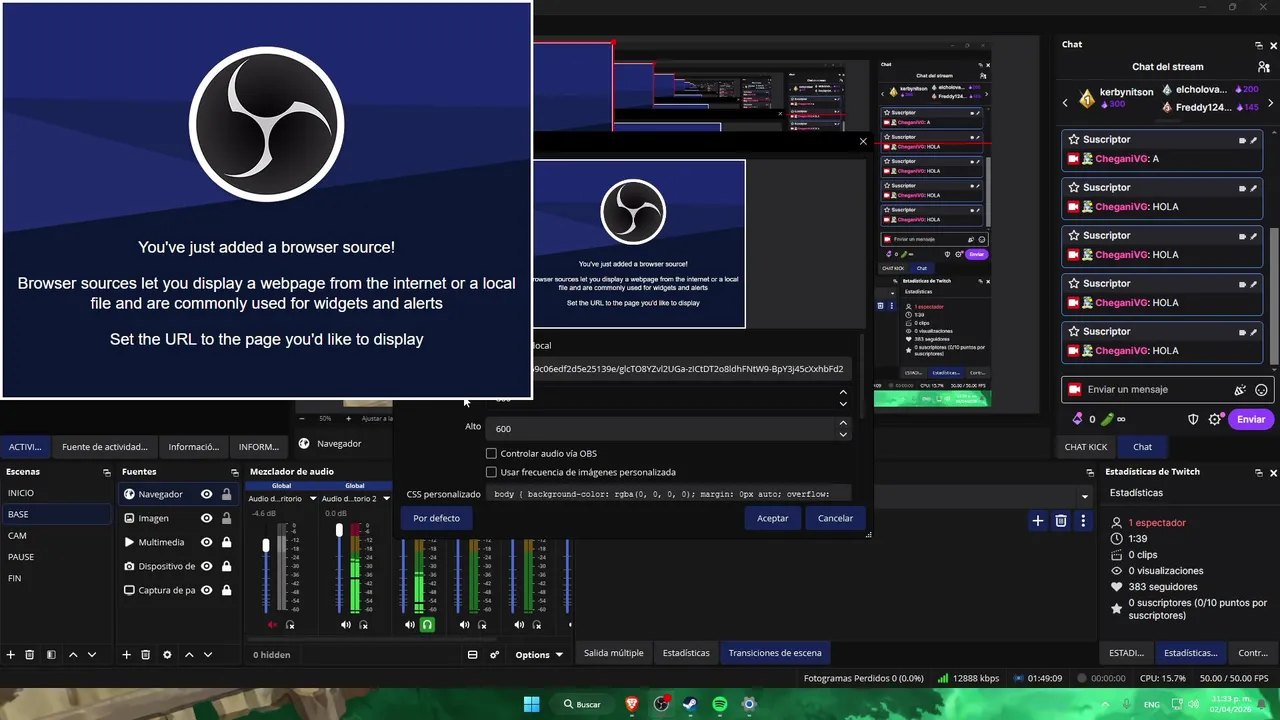This screenshot has height=720, width=1280.
Task: Lock the Navegador source
Action: [227, 494]
